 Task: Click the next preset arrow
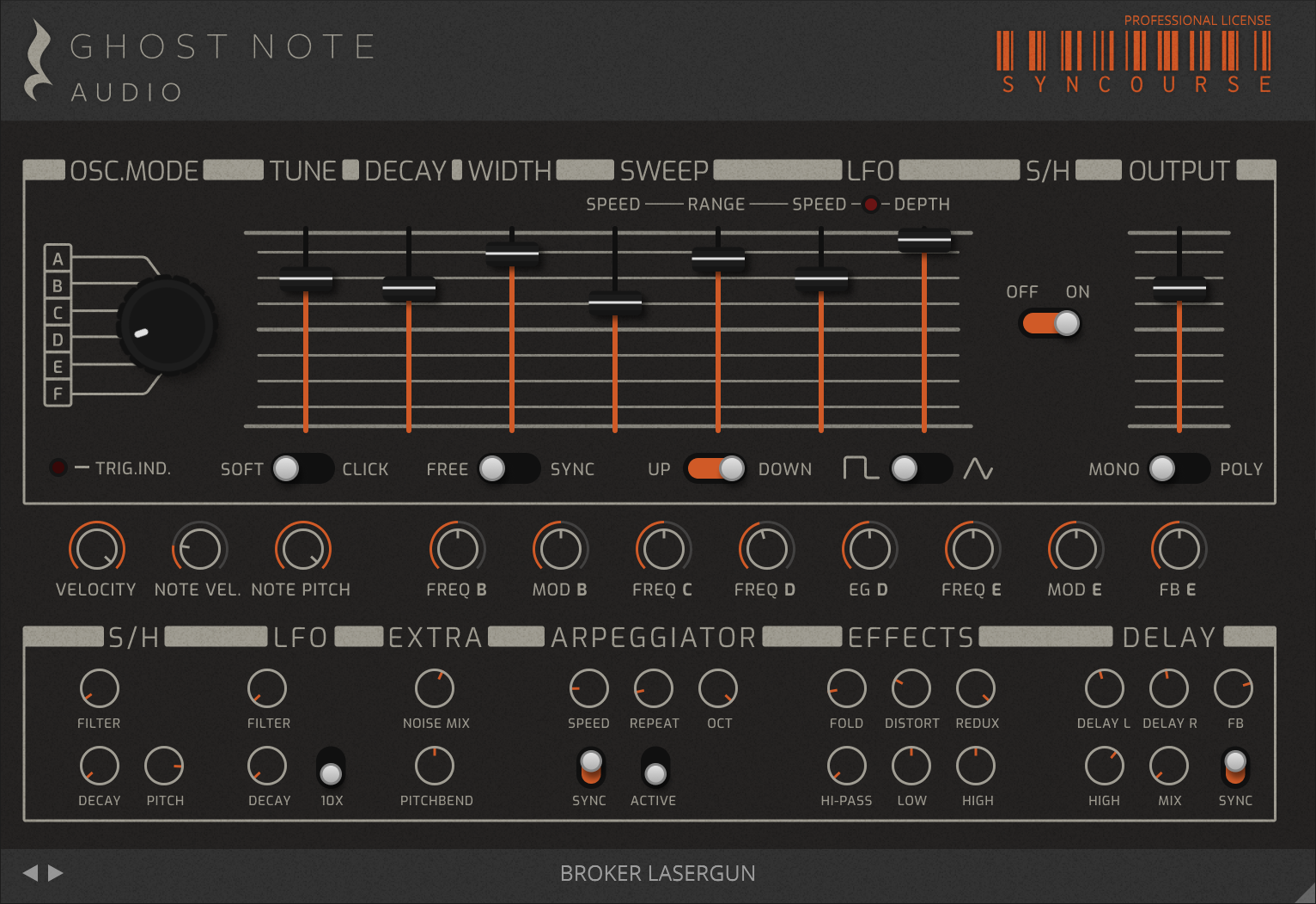pyautogui.click(x=56, y=872)
